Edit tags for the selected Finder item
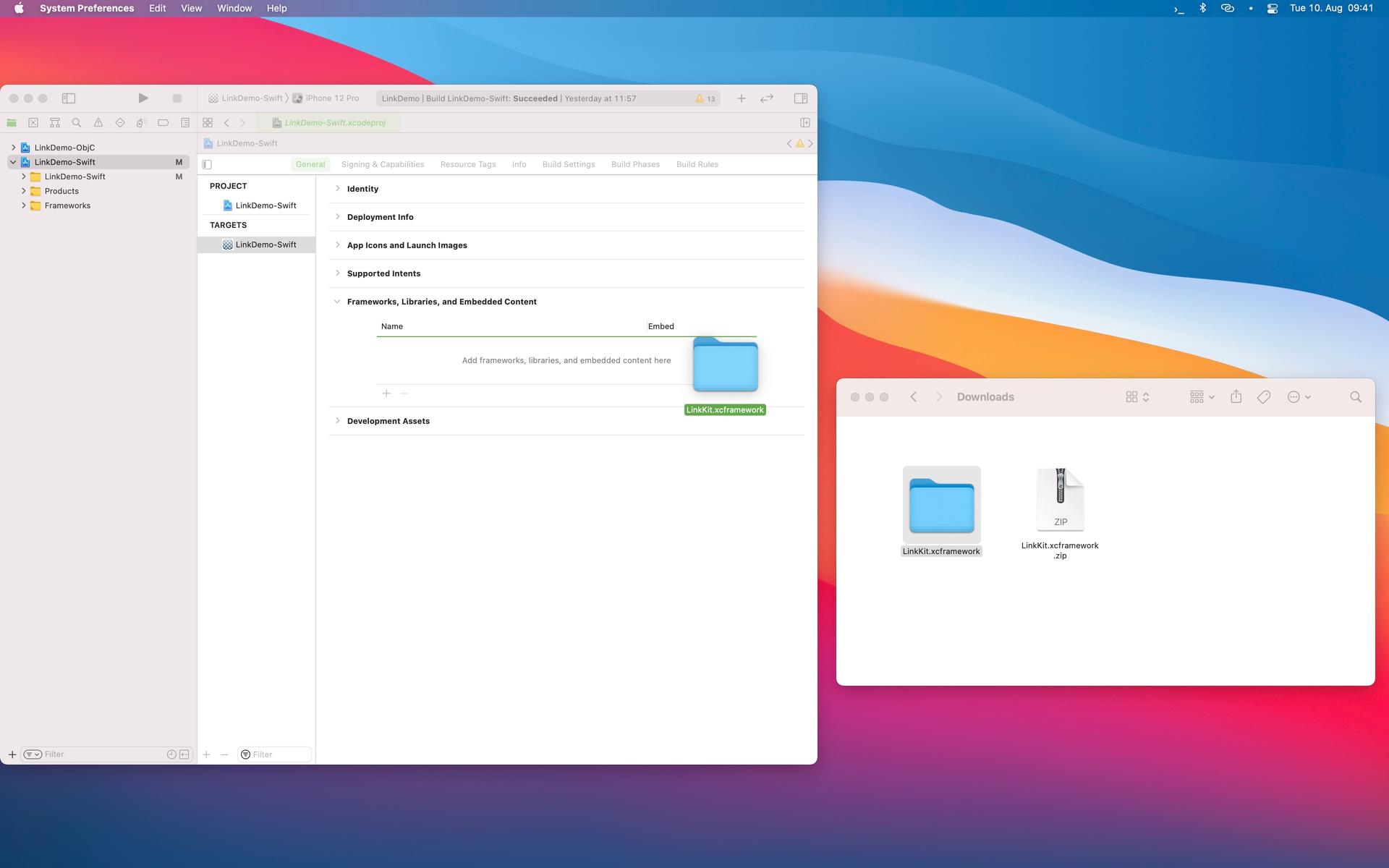Image resolution: width=1389 pixels, height=868 pixels. pyautogui.click(x=1264, y=397)
